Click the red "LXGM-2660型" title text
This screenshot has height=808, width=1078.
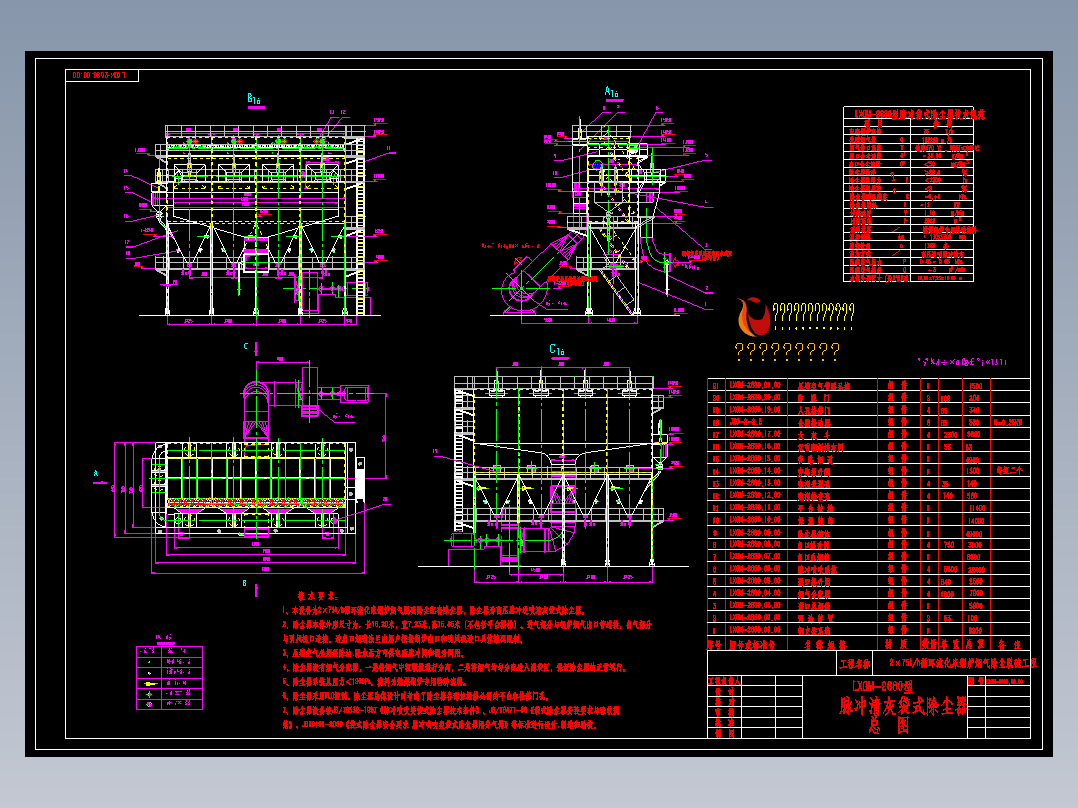(x=882, y=686)
